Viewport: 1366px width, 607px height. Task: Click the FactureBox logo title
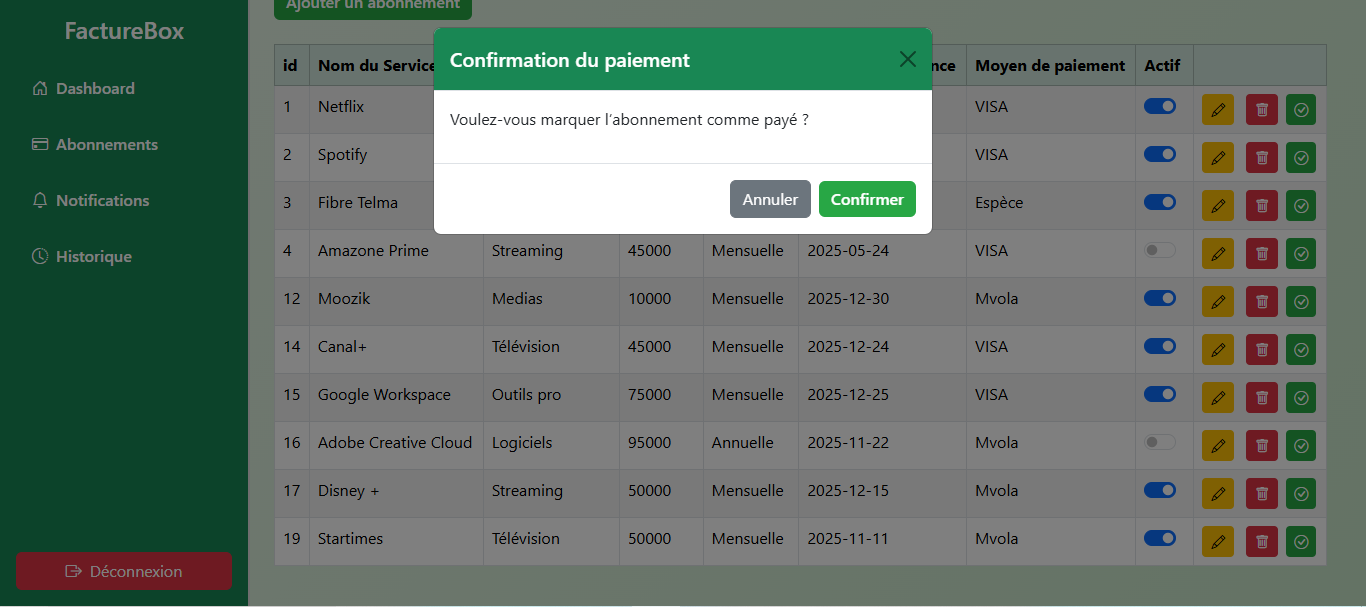124,31
